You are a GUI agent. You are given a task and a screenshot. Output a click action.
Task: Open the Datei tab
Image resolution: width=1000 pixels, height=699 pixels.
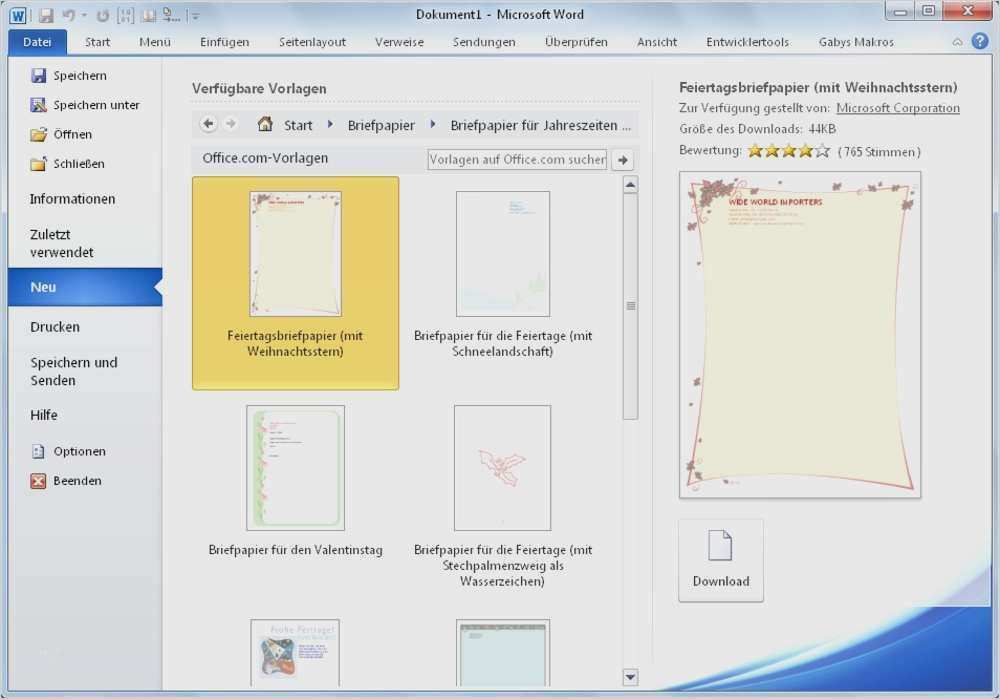pyautogui.click(x=37, y=42)
